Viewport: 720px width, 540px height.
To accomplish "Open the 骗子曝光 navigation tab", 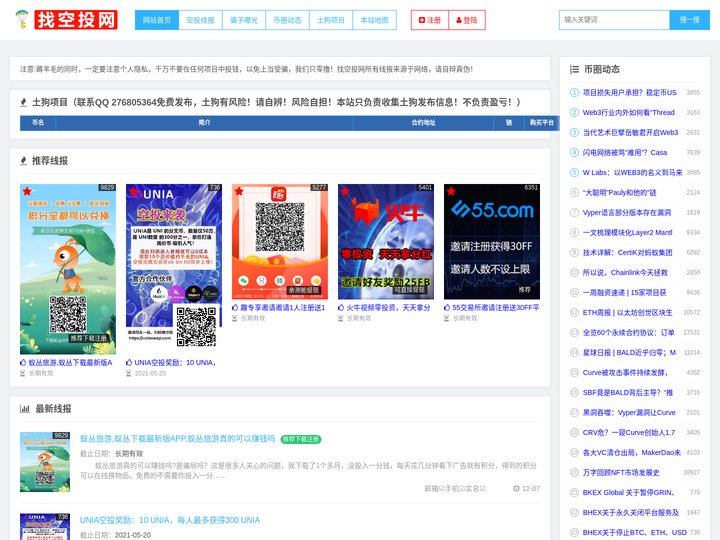I will (x=244, y=20).
